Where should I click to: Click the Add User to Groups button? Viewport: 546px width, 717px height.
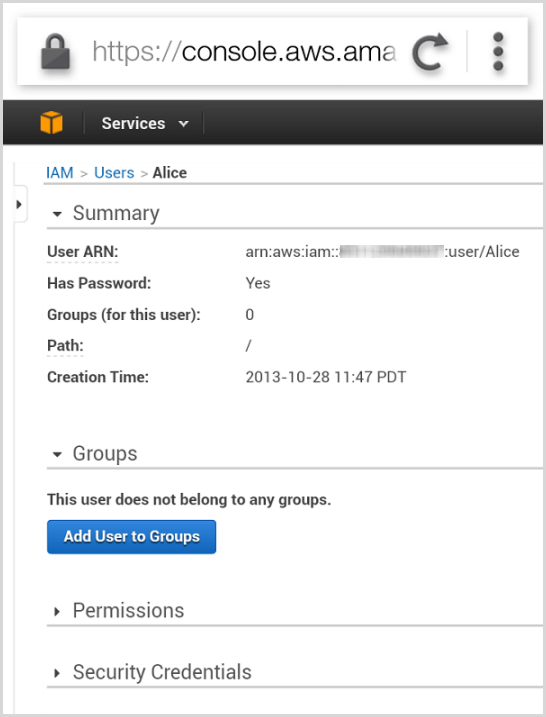pyautogui.click(x=131, y=536)
